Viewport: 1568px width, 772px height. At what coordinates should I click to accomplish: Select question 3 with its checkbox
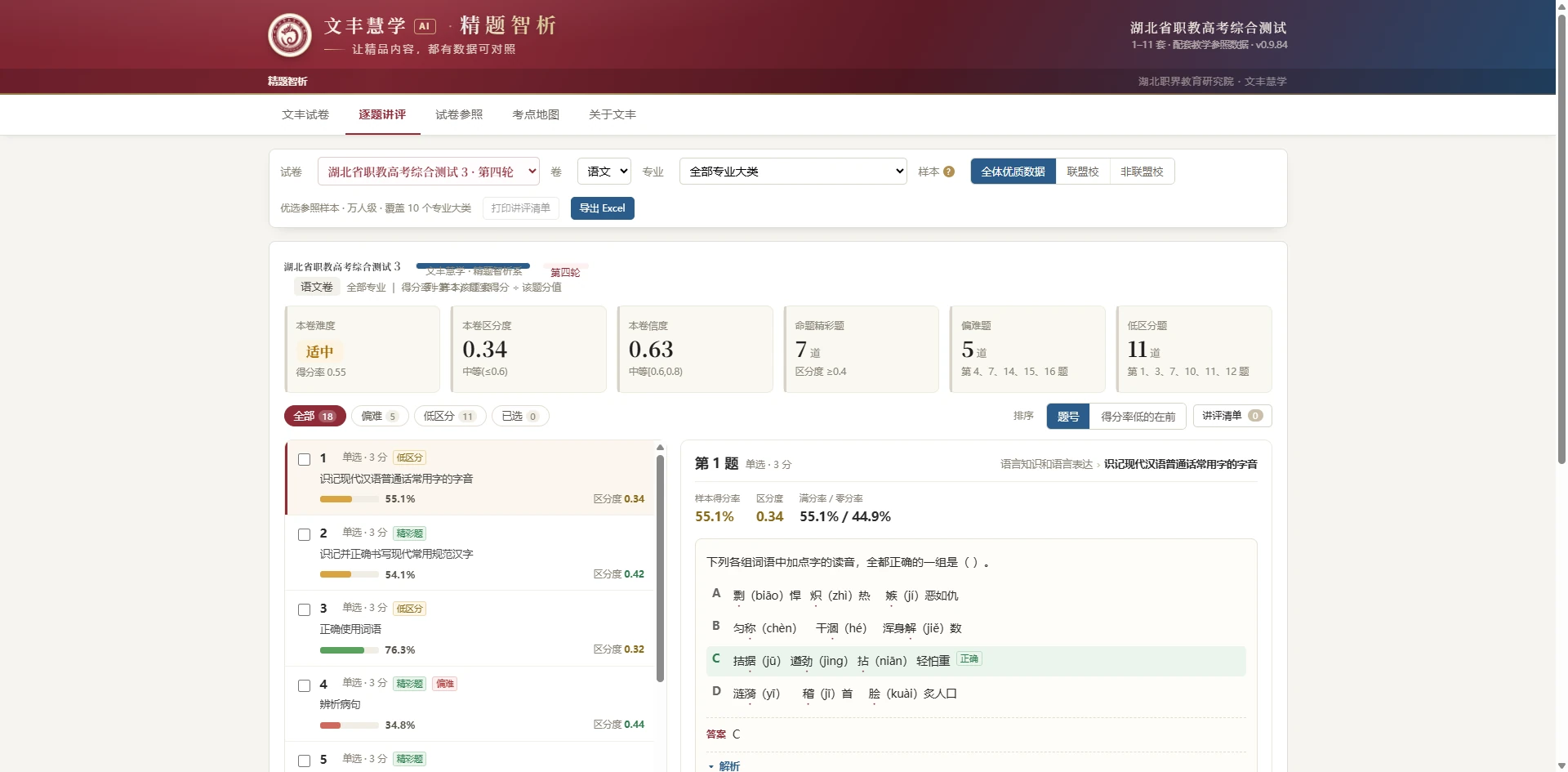[305, 609]
